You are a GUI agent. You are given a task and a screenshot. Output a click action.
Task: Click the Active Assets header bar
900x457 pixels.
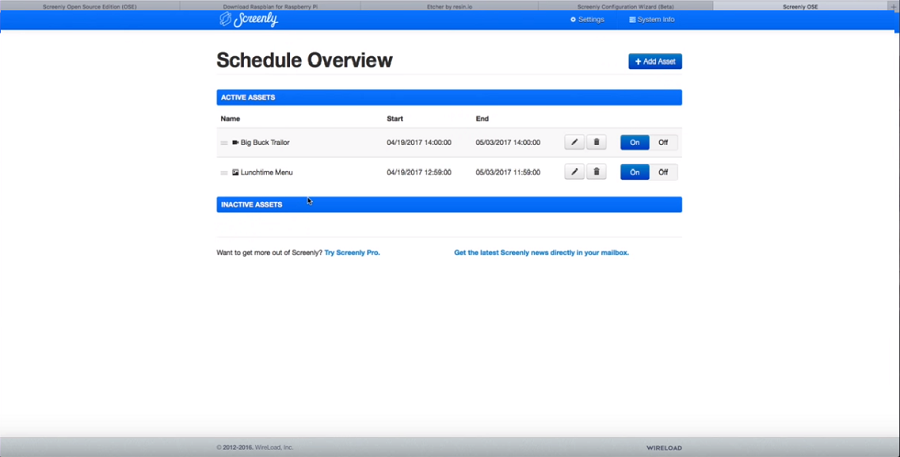point(449,98)
